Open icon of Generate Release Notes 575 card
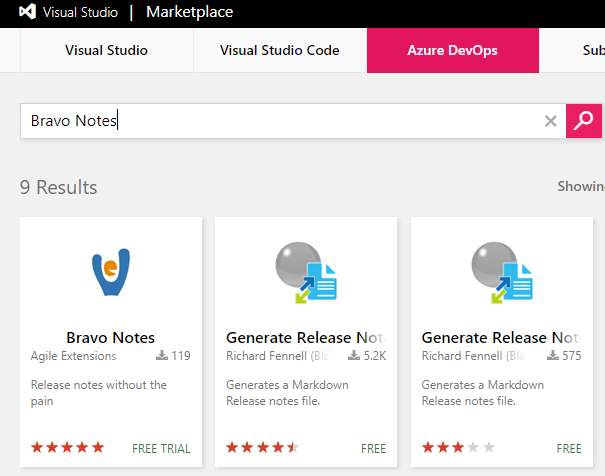 502,272
